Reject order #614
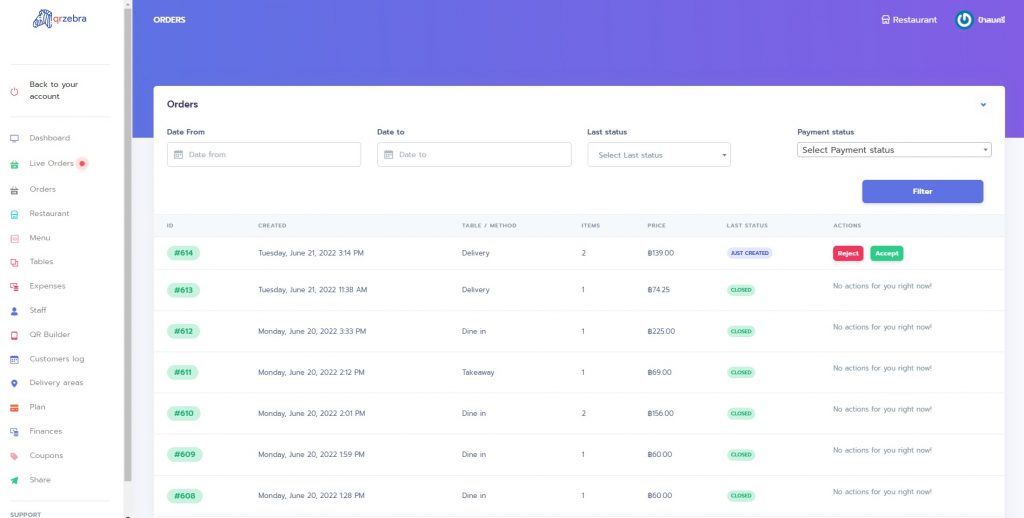Viewport: 1024px width, 518px height. point(848,253)
